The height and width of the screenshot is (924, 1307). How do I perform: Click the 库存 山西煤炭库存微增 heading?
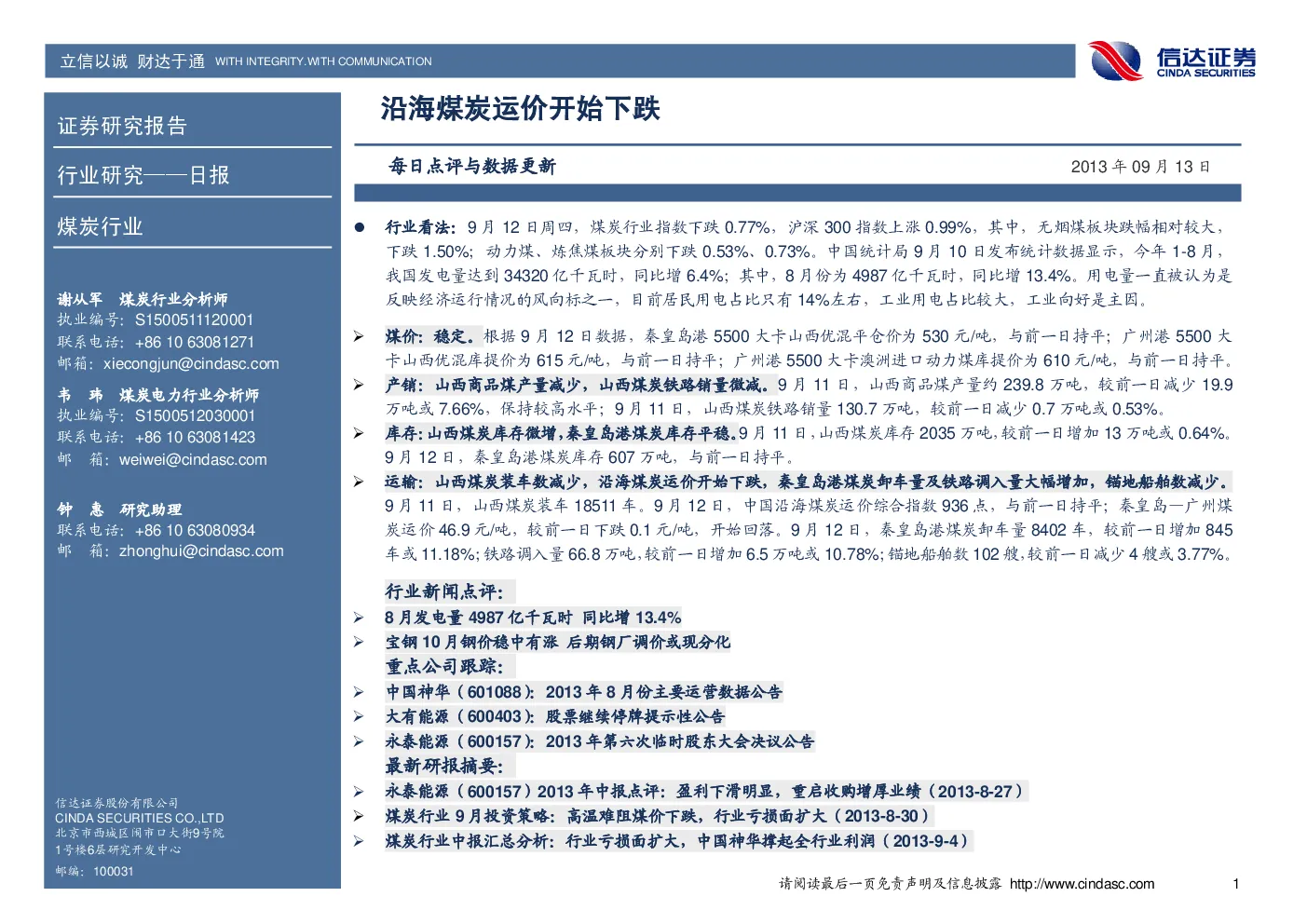[562, 433]
